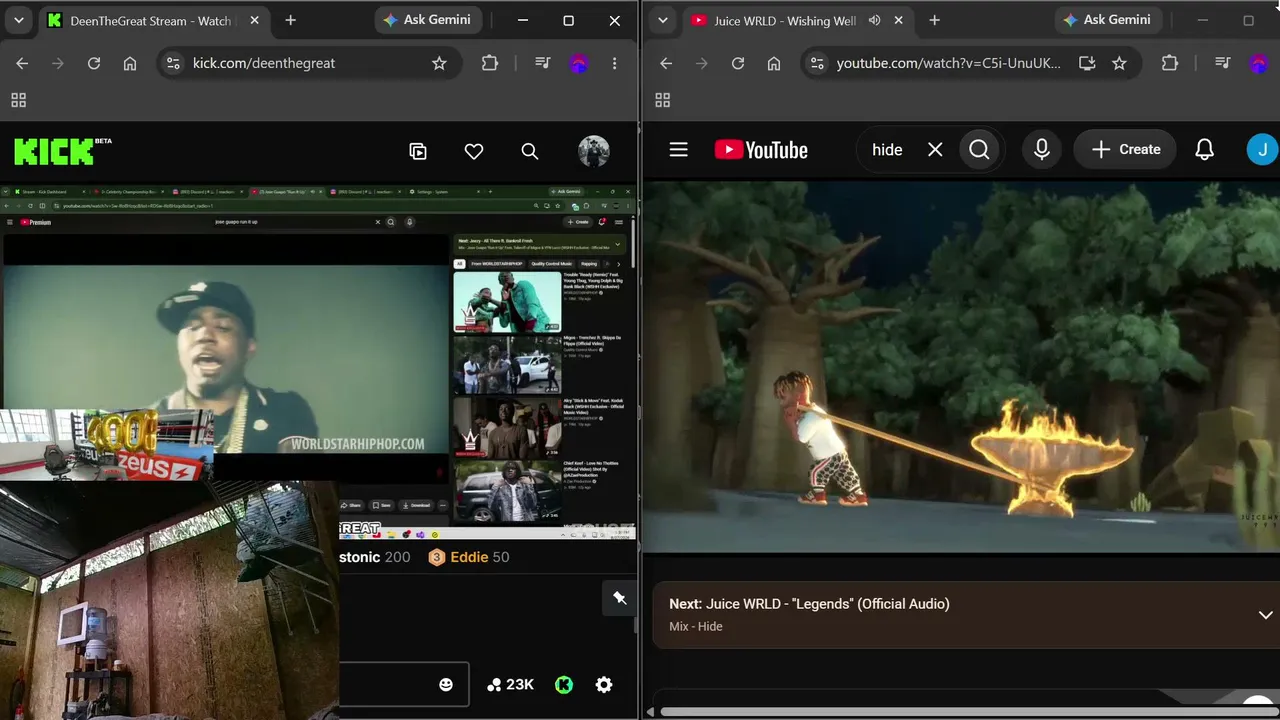
Task: Open the emoji picker in Kick chat
Action: coord(446,685)
